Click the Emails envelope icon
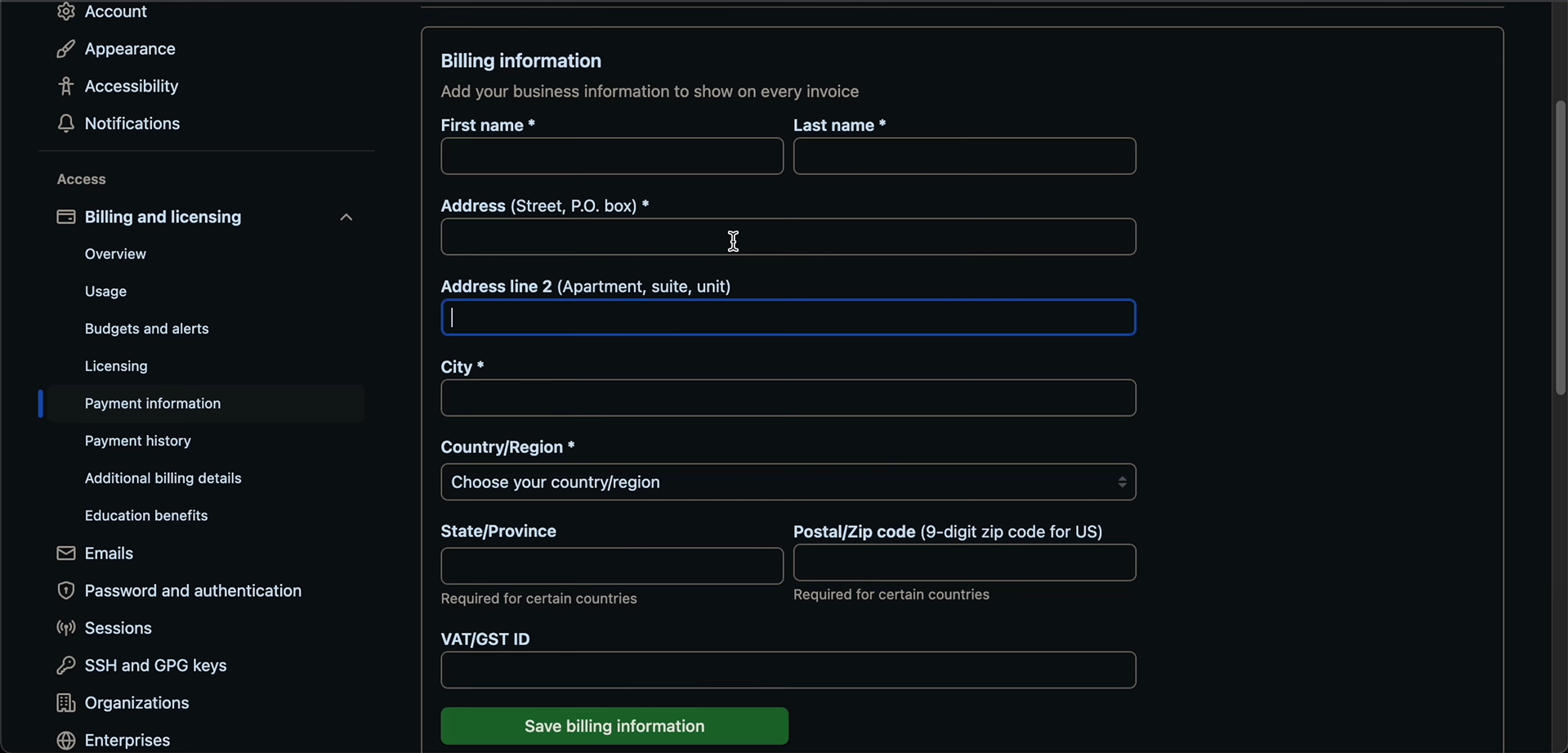 click(x=65, y=554)
